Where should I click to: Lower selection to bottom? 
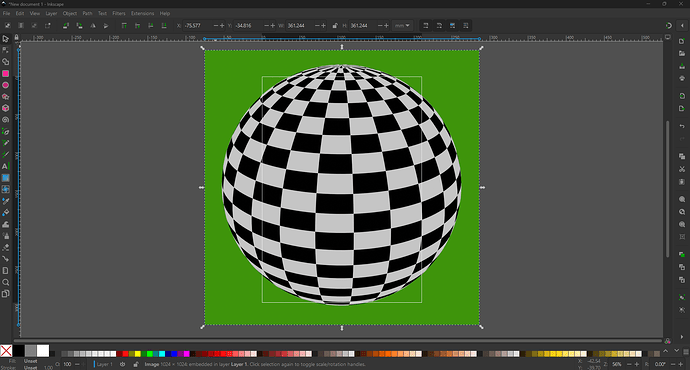point(164,26)
